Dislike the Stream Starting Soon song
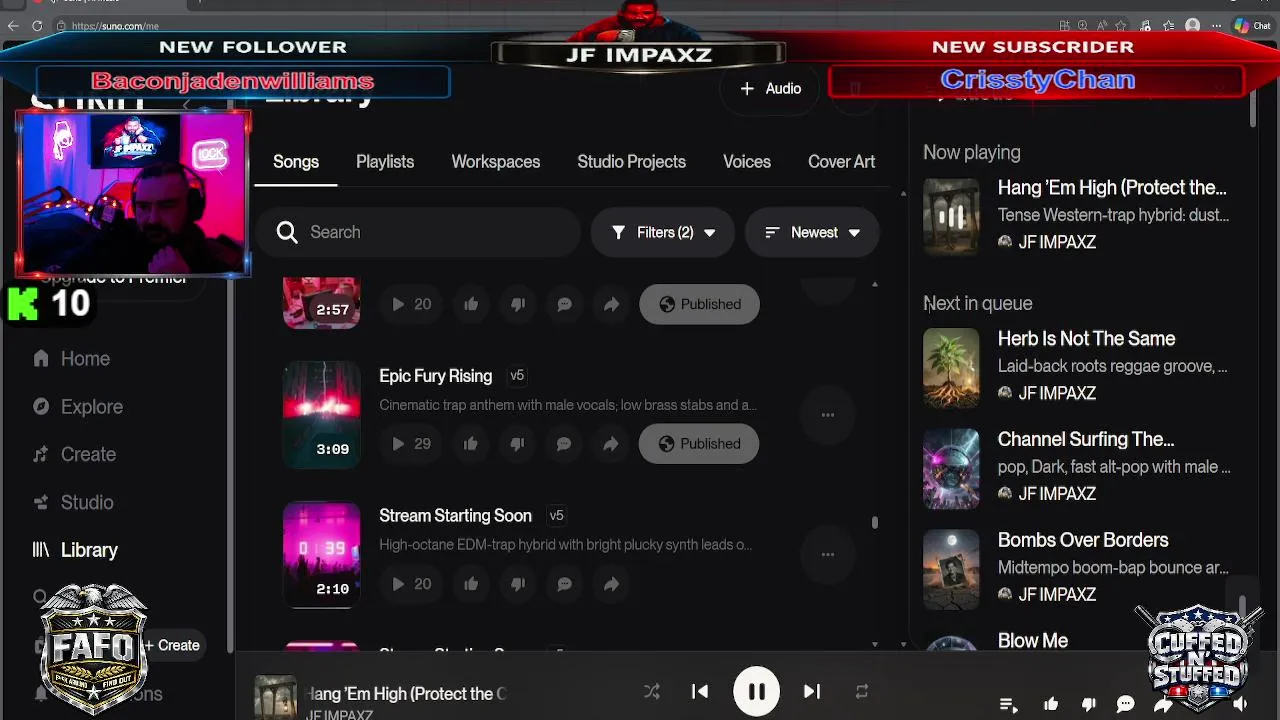The image size is (1280, 720). [518, 584]
